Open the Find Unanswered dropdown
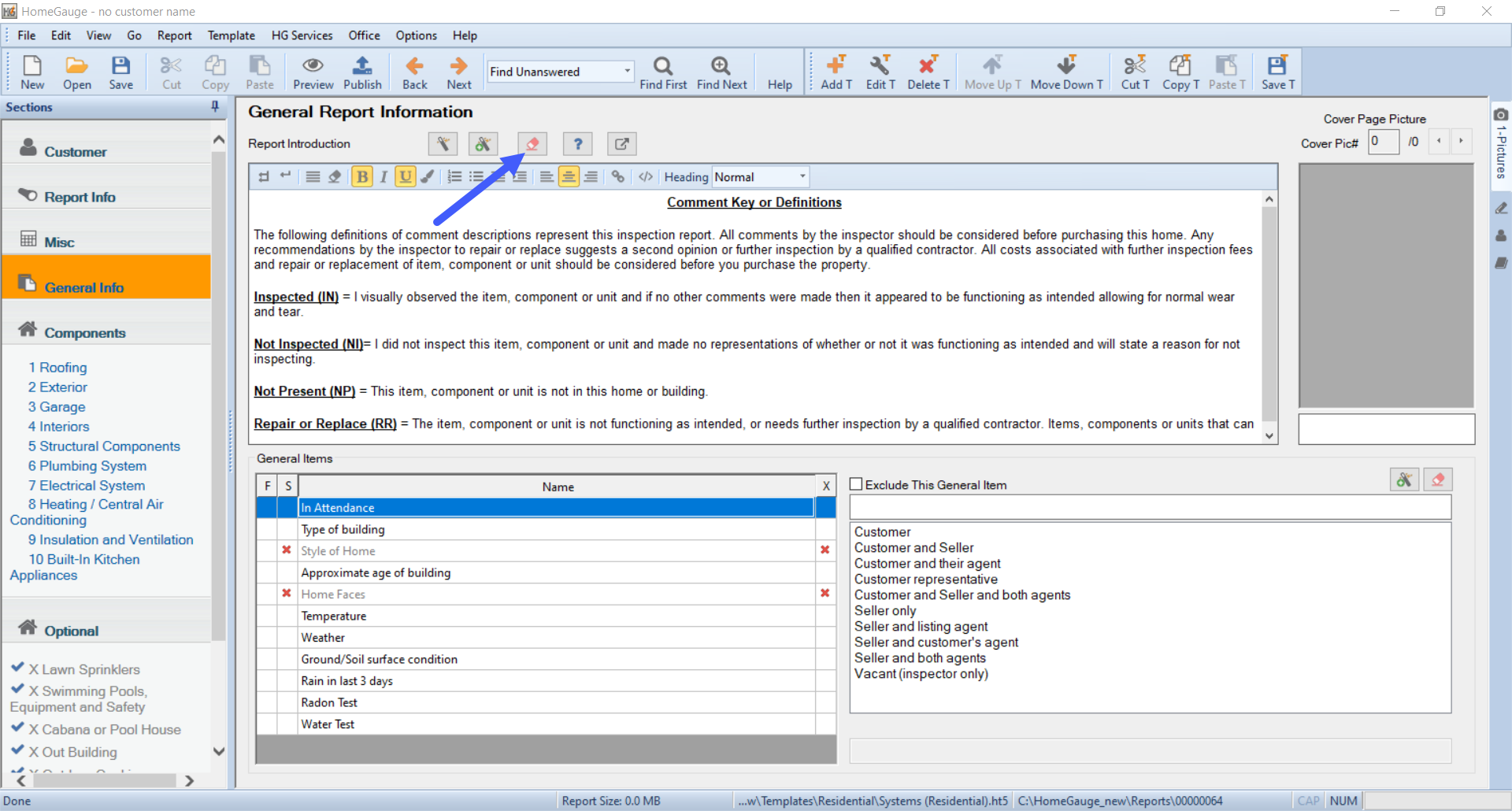The width and height of the screenshot is (1512, 811). (x=627, y=72)
